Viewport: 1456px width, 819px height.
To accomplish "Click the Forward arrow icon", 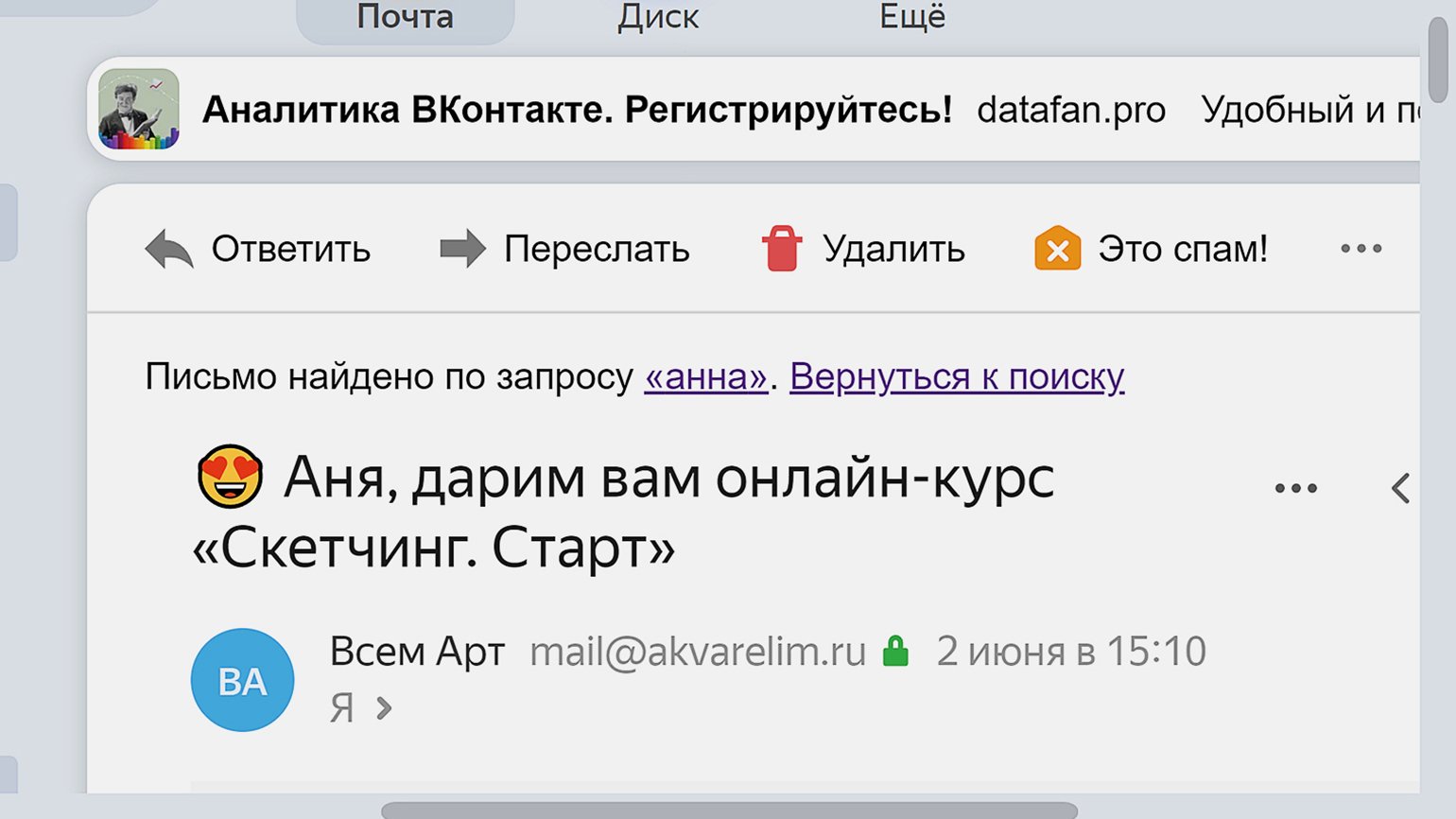I will 462,249.
